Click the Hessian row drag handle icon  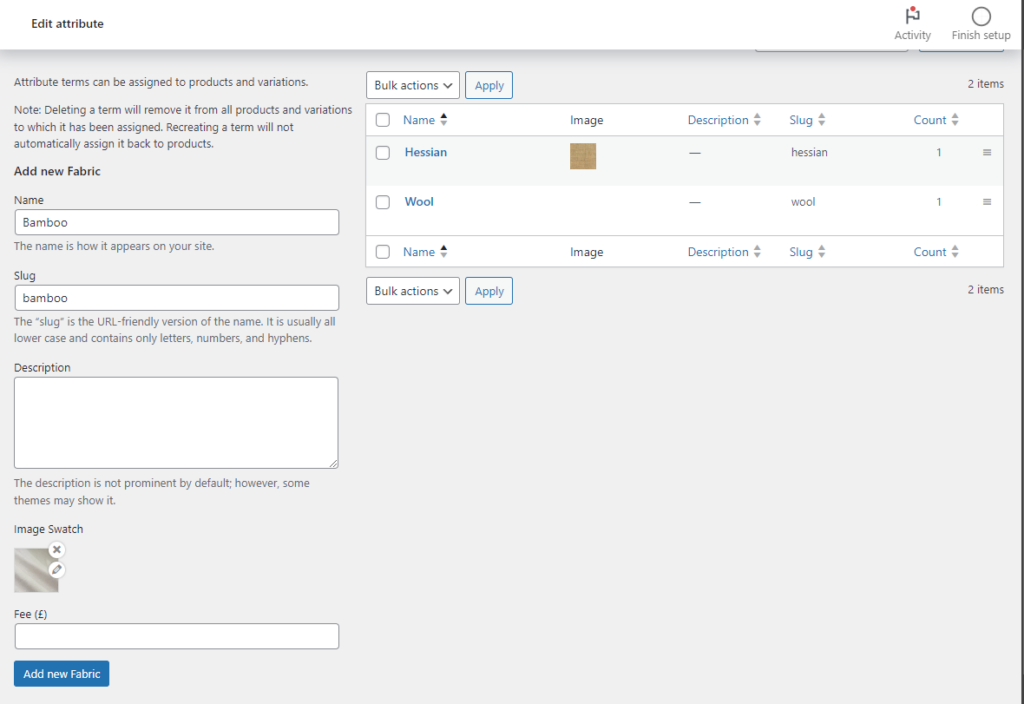point(986,152)
